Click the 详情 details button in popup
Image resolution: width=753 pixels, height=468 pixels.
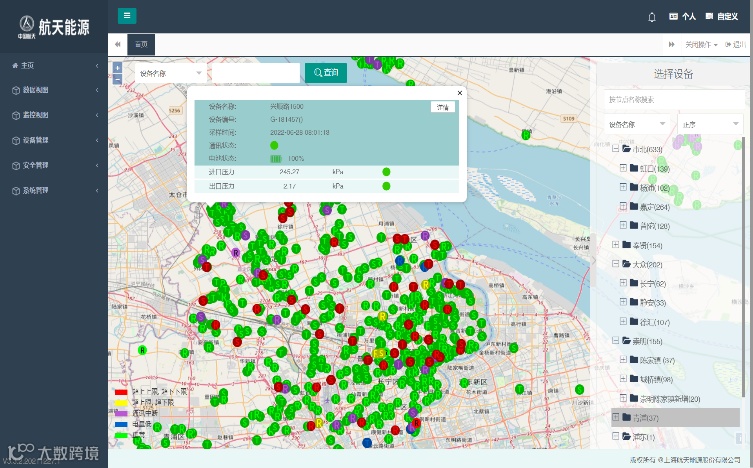click(441, 107)
